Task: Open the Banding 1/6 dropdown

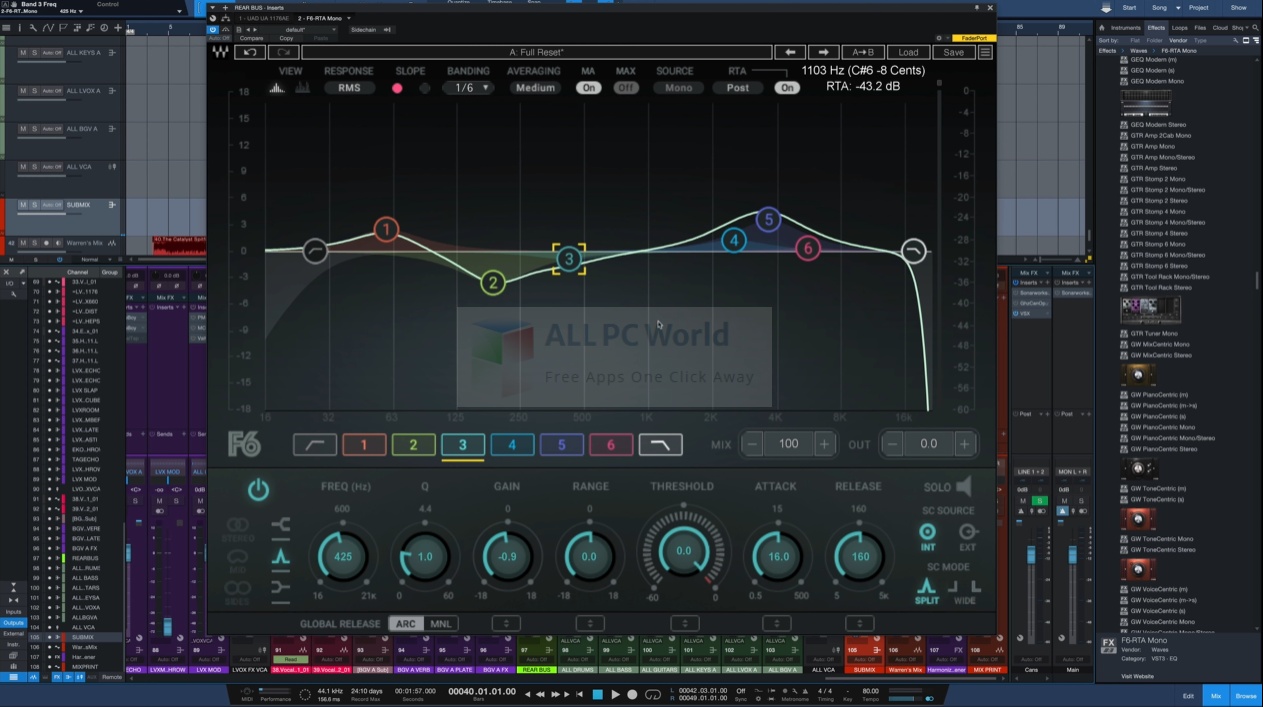Action: 468,88
